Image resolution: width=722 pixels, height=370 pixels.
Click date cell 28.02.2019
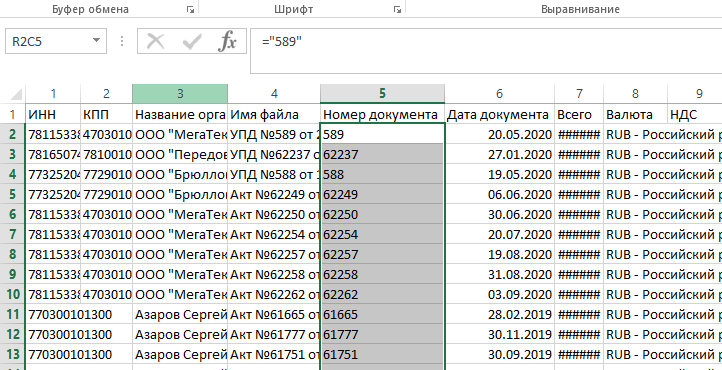pos(500,314)
